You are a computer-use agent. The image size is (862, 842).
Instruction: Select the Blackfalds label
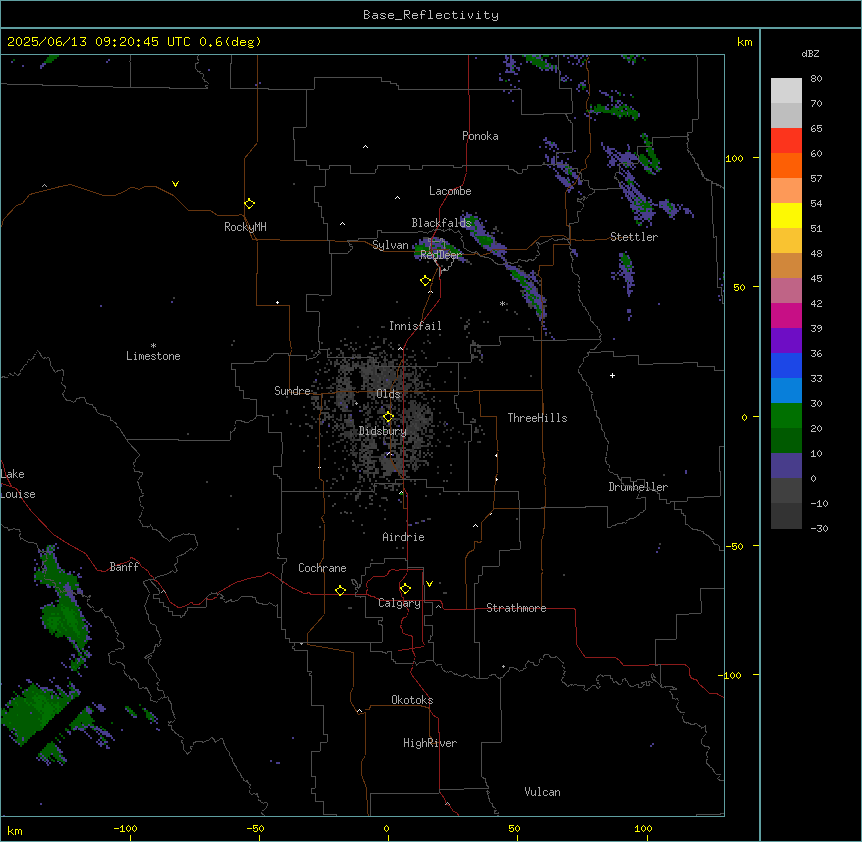[x=441, y=223]
